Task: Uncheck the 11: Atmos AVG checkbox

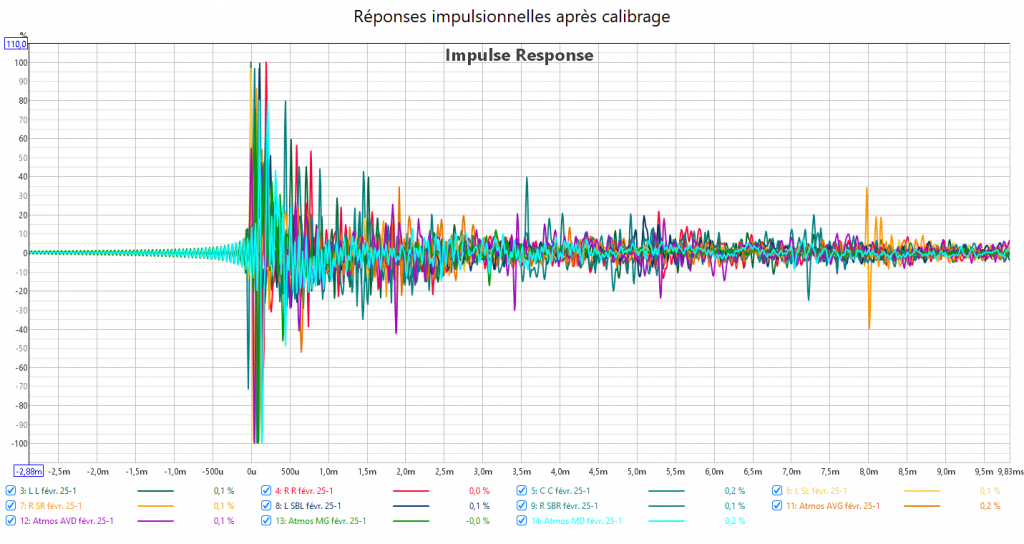Action: 778,506
